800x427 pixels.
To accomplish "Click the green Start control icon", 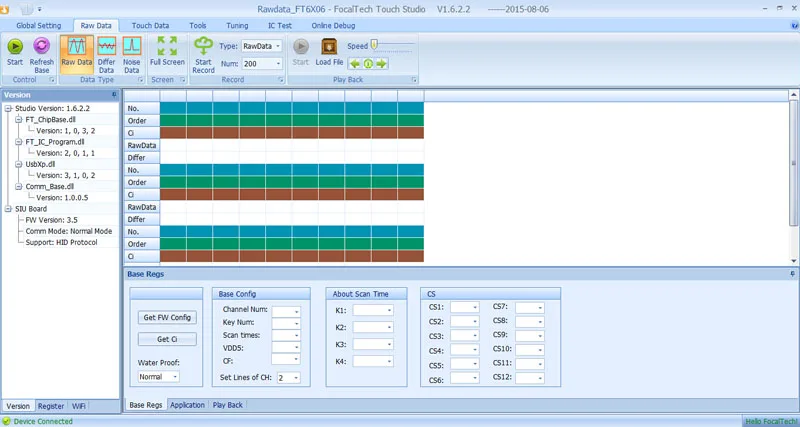I will tap(15, 46).
